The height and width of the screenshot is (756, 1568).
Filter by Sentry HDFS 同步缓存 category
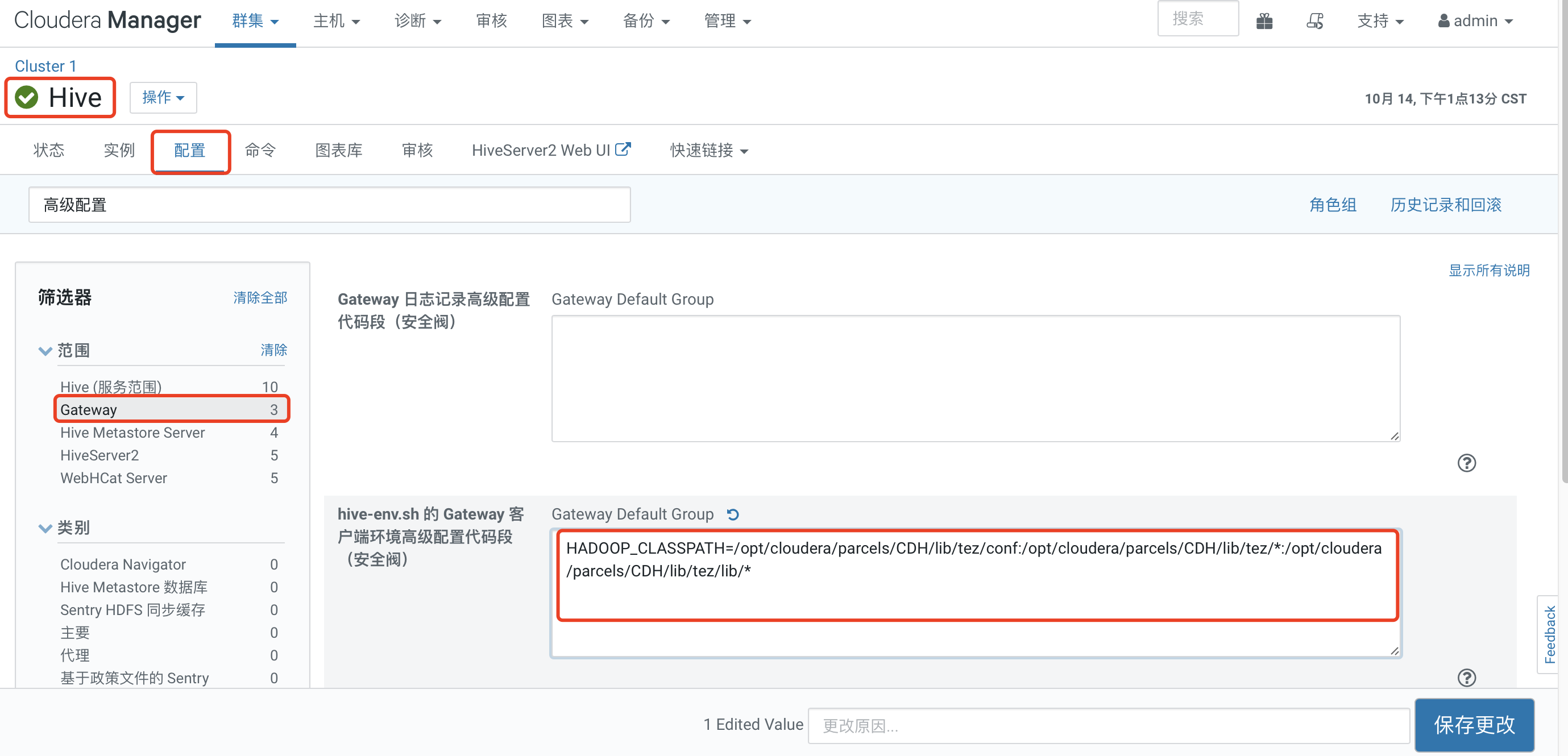tap(169, 609)
